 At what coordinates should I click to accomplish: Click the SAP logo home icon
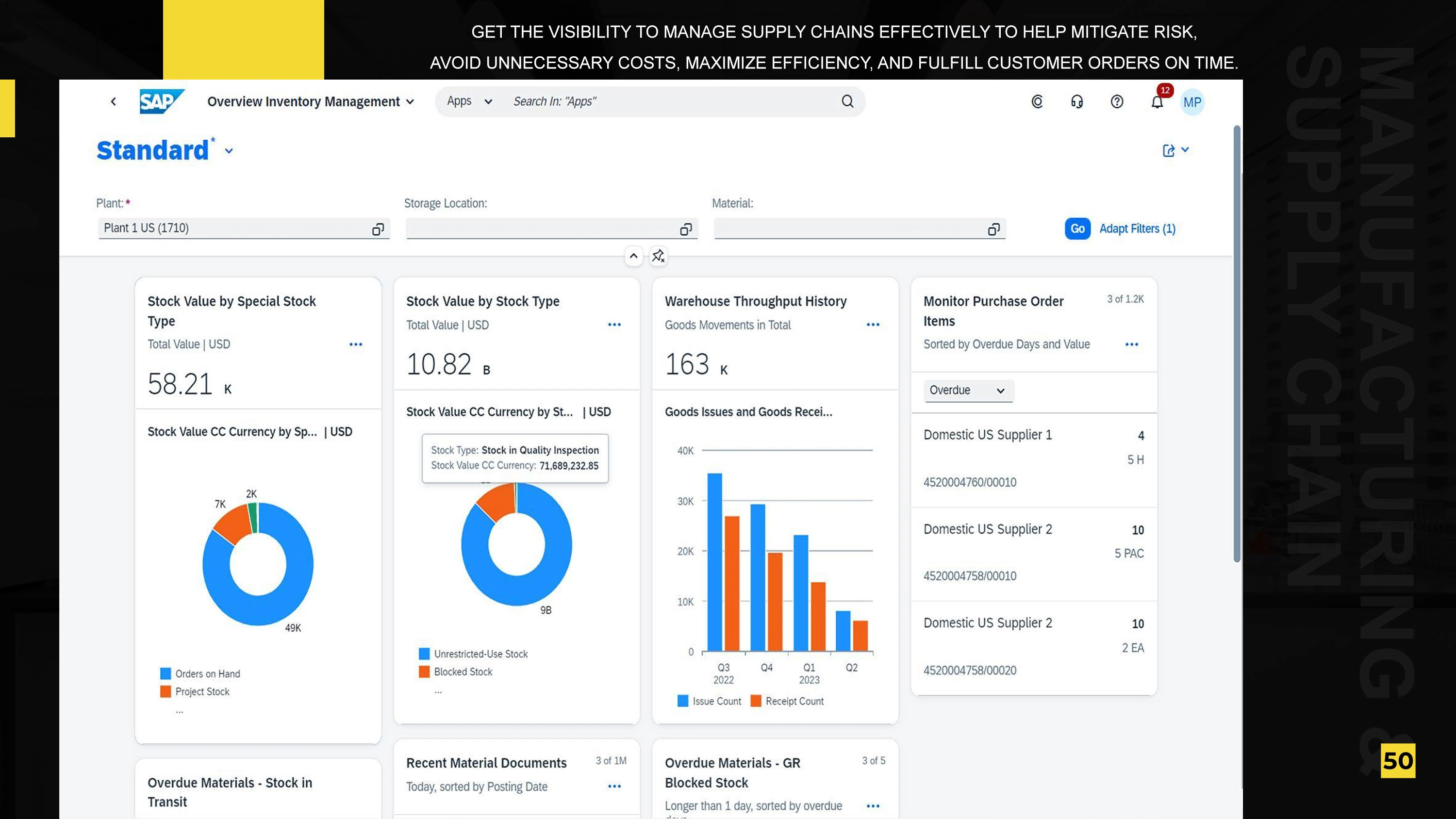(161, 102)
